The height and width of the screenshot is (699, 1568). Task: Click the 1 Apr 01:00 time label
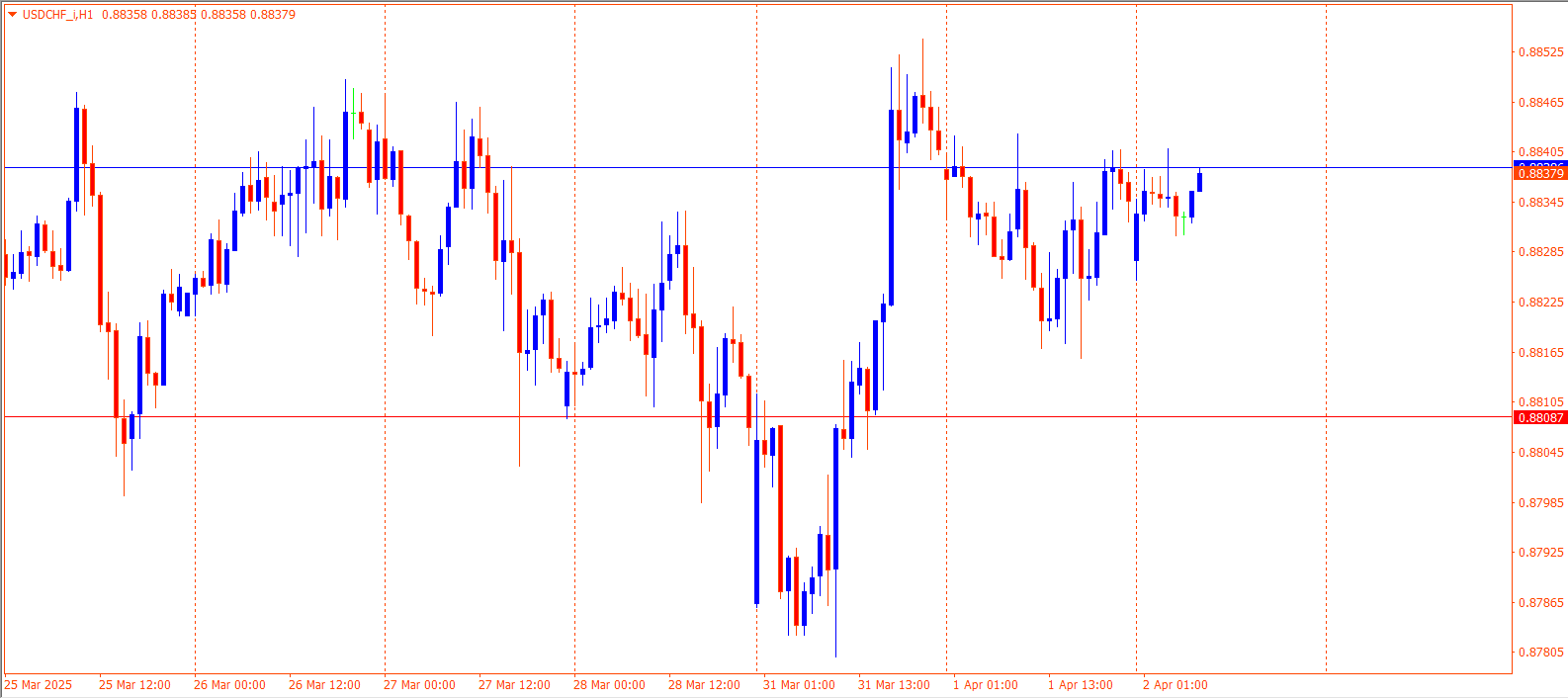[x=986, y=685]
